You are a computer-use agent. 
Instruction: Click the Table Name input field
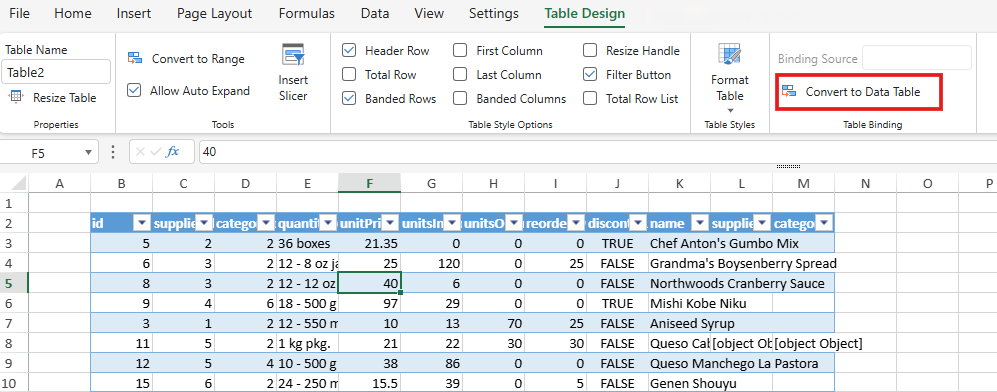57,72
